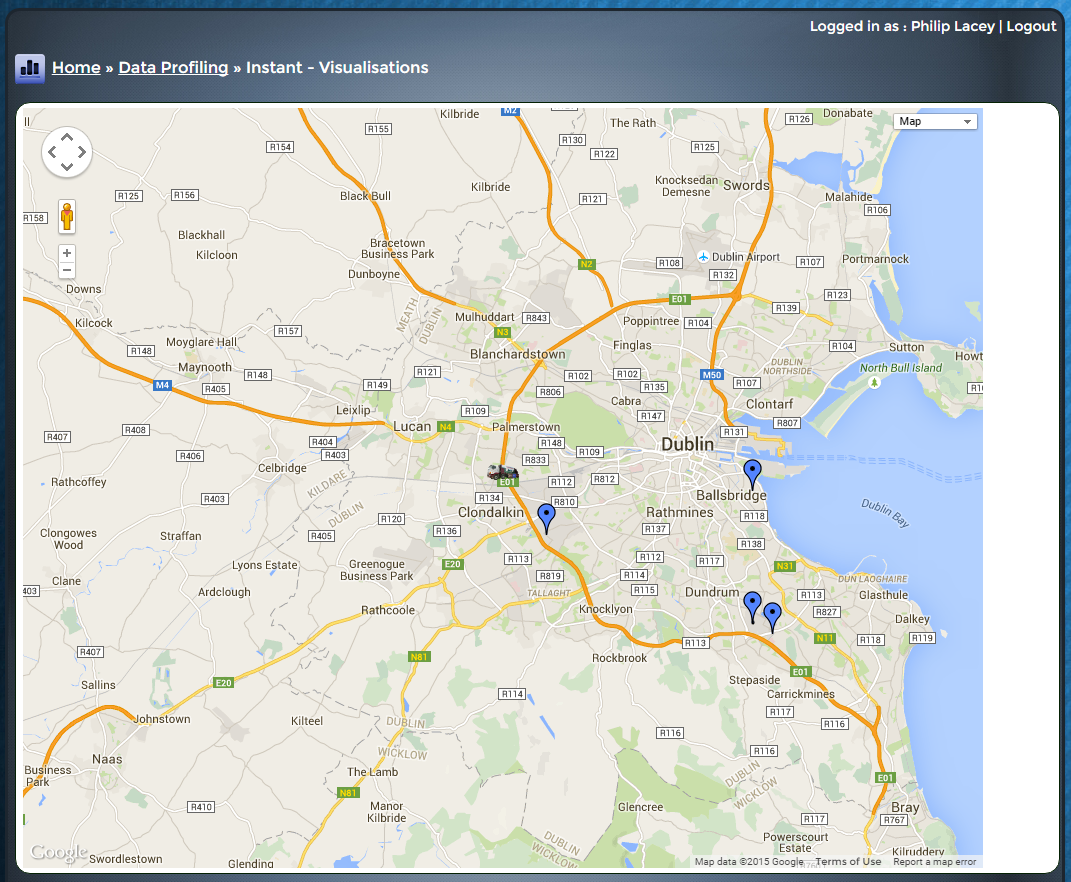Zoom out with the minus button
The image size is (1071, 882).
coord(67,271)
